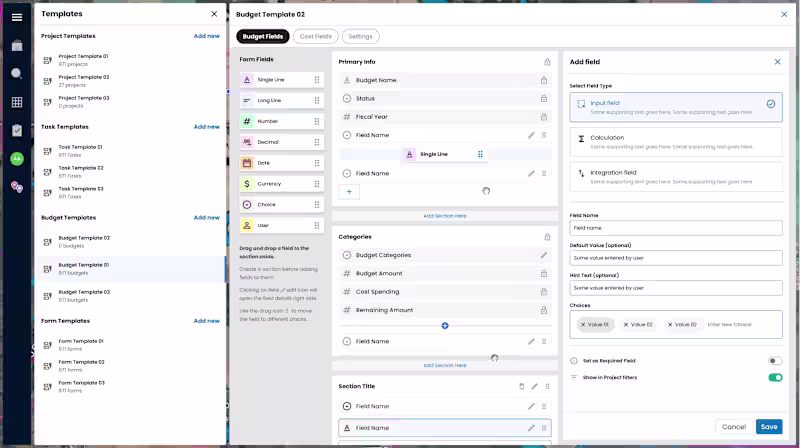Open the clipboard tasks icon in the sidebar
The height and width of the screenshot is (448, 800).
click(17, 131)
